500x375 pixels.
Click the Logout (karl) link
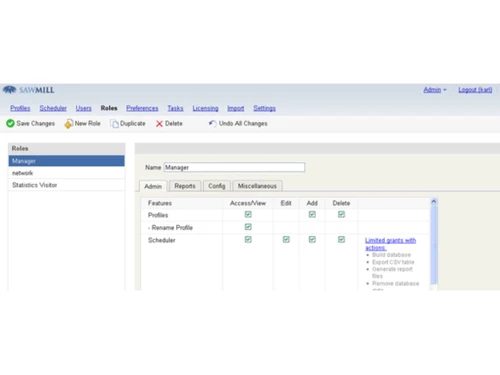tap(475, 90)
